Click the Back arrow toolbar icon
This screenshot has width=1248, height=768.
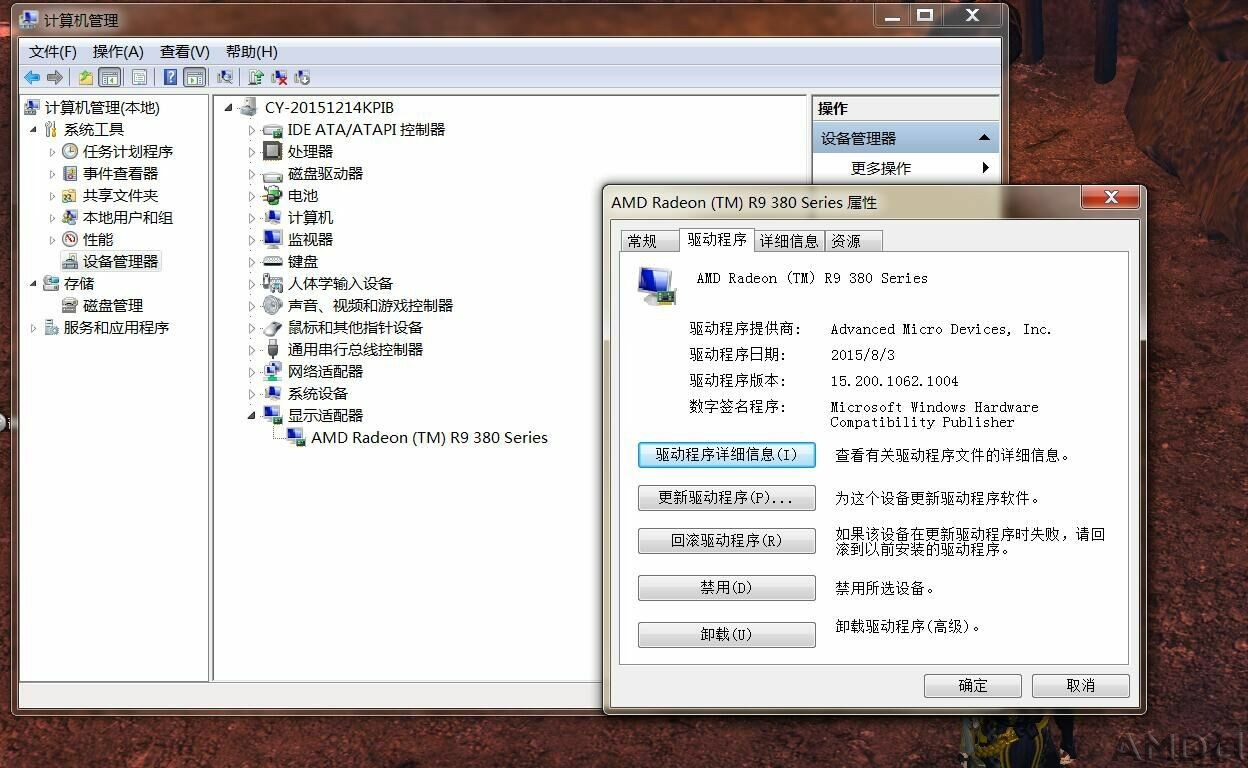point(32,77)
